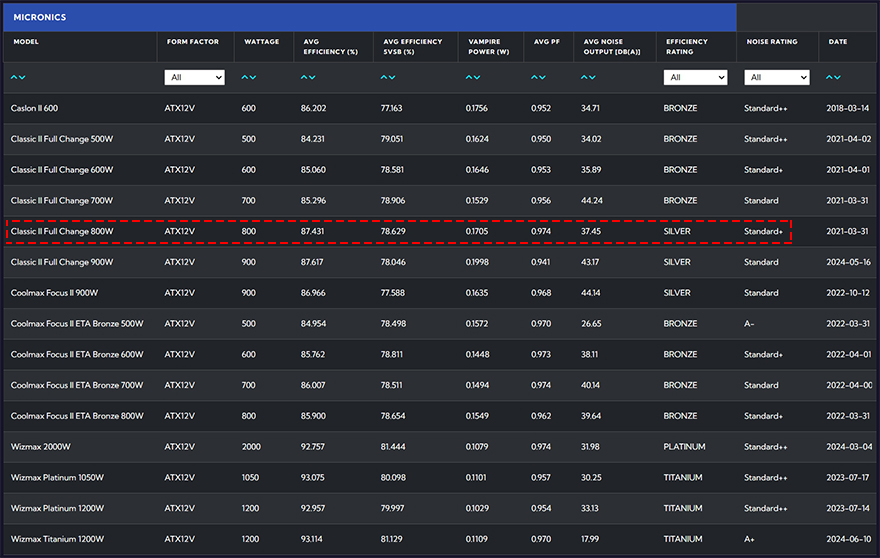880x558 pixels.
Task: Sort Avg PF descending arrow
Action: pos(542,77)
